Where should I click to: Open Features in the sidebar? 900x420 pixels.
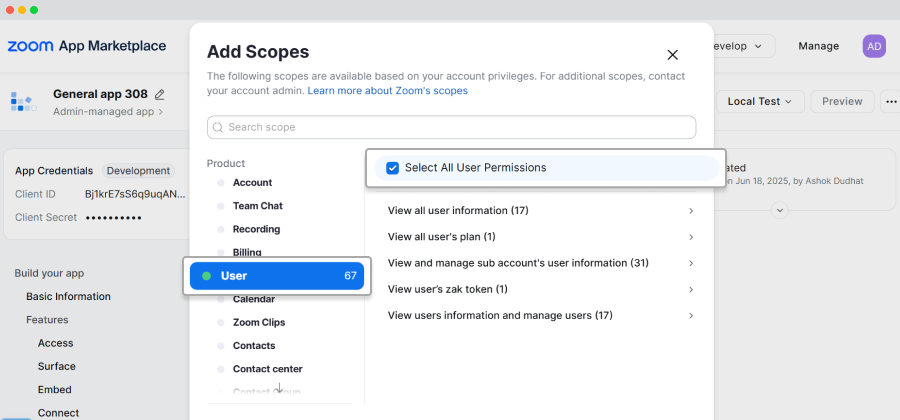pos(47,320)
